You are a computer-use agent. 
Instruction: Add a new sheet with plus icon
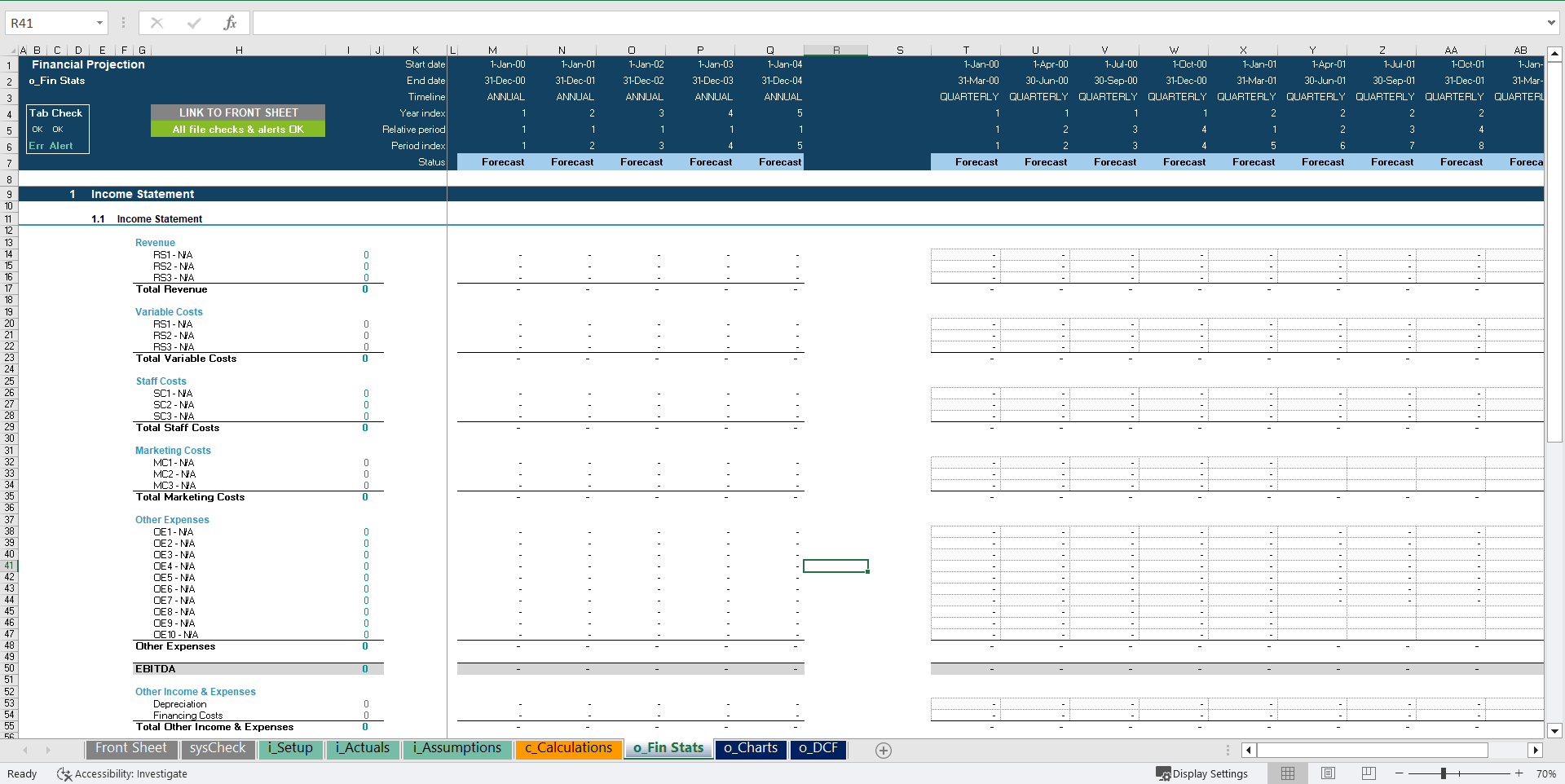[883, 750]
